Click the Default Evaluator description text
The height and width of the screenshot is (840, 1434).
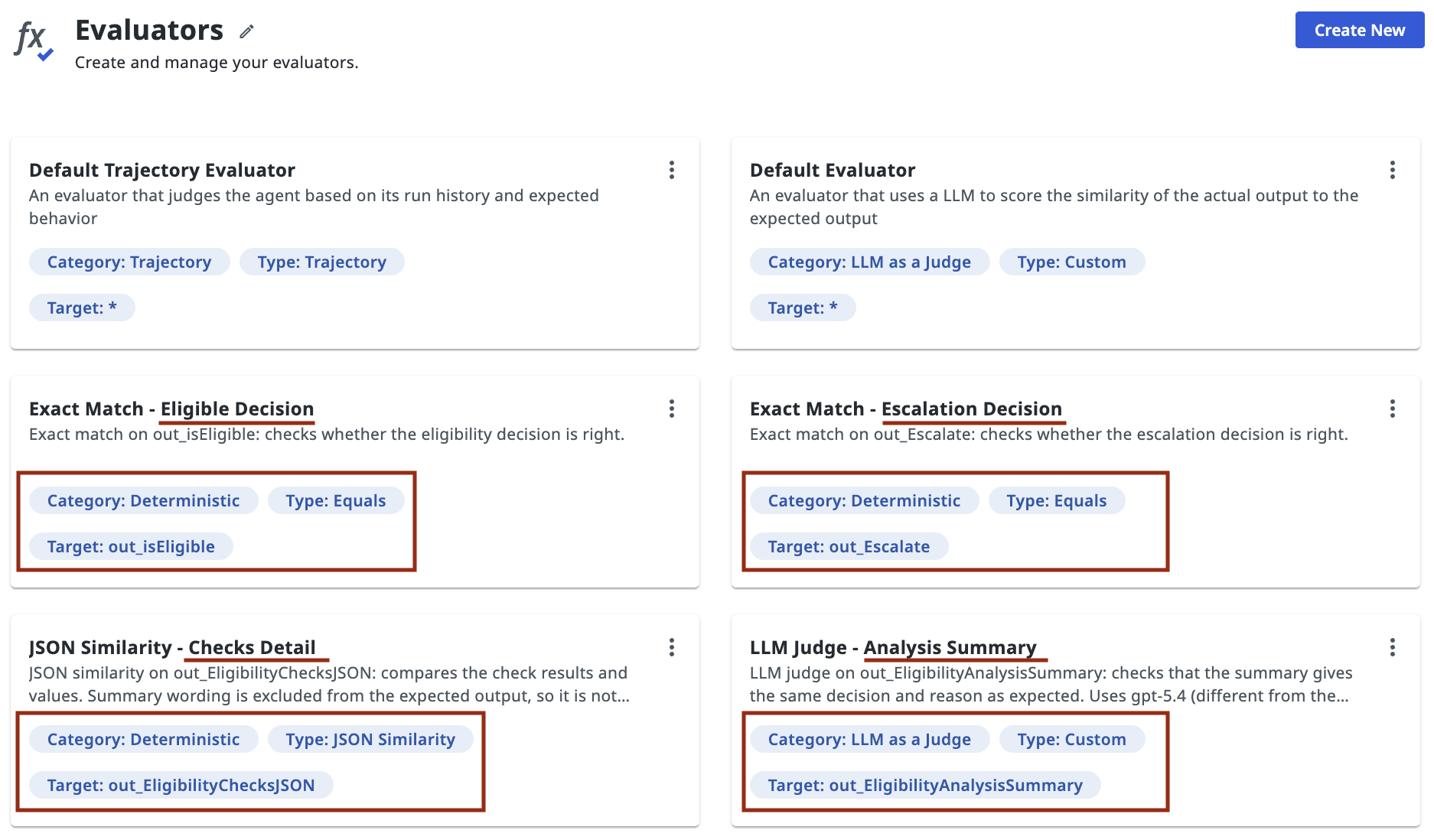1054,207
